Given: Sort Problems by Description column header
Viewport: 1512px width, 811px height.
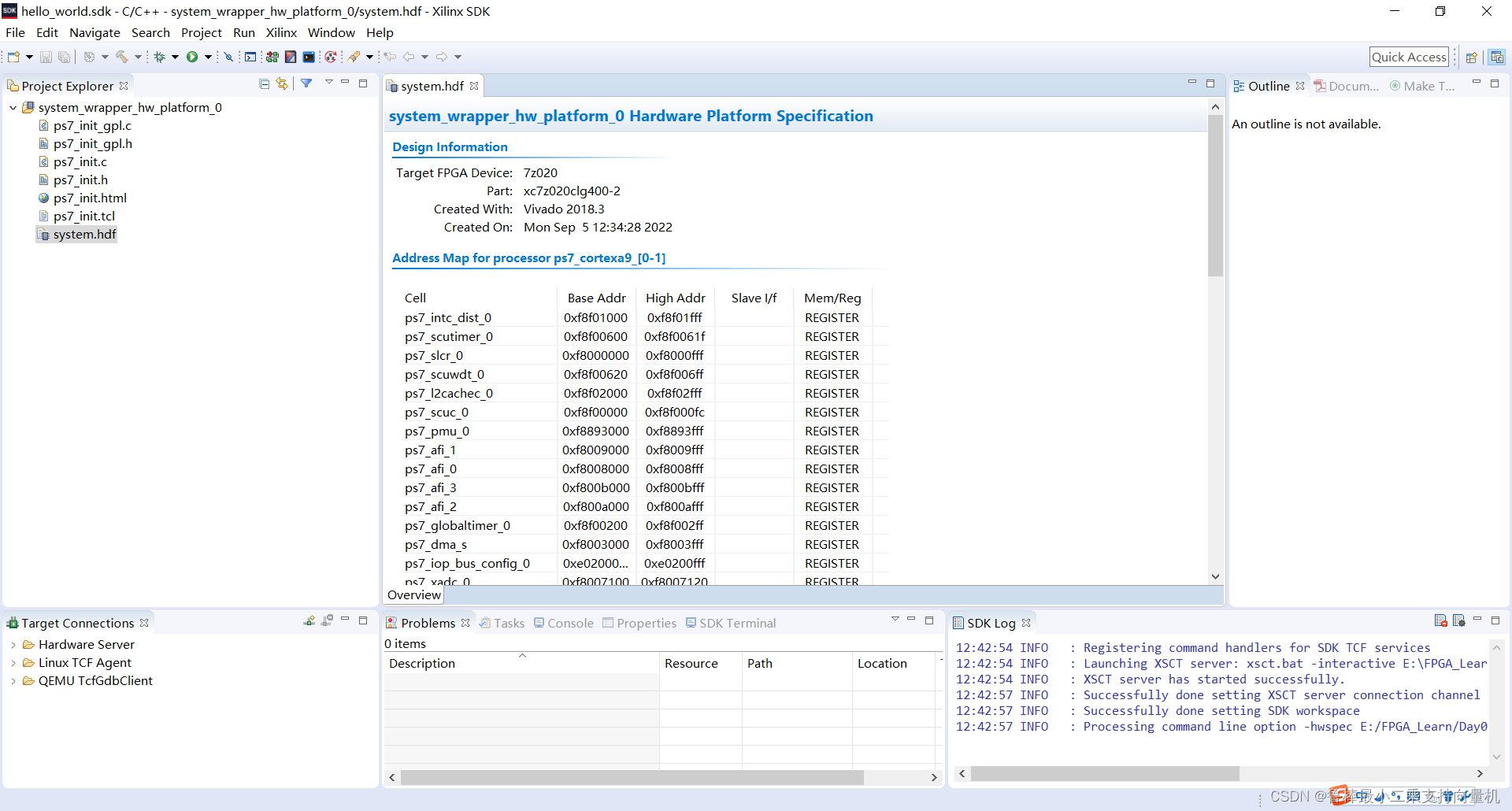Looking at the screenshot, I should click(521, 664).
